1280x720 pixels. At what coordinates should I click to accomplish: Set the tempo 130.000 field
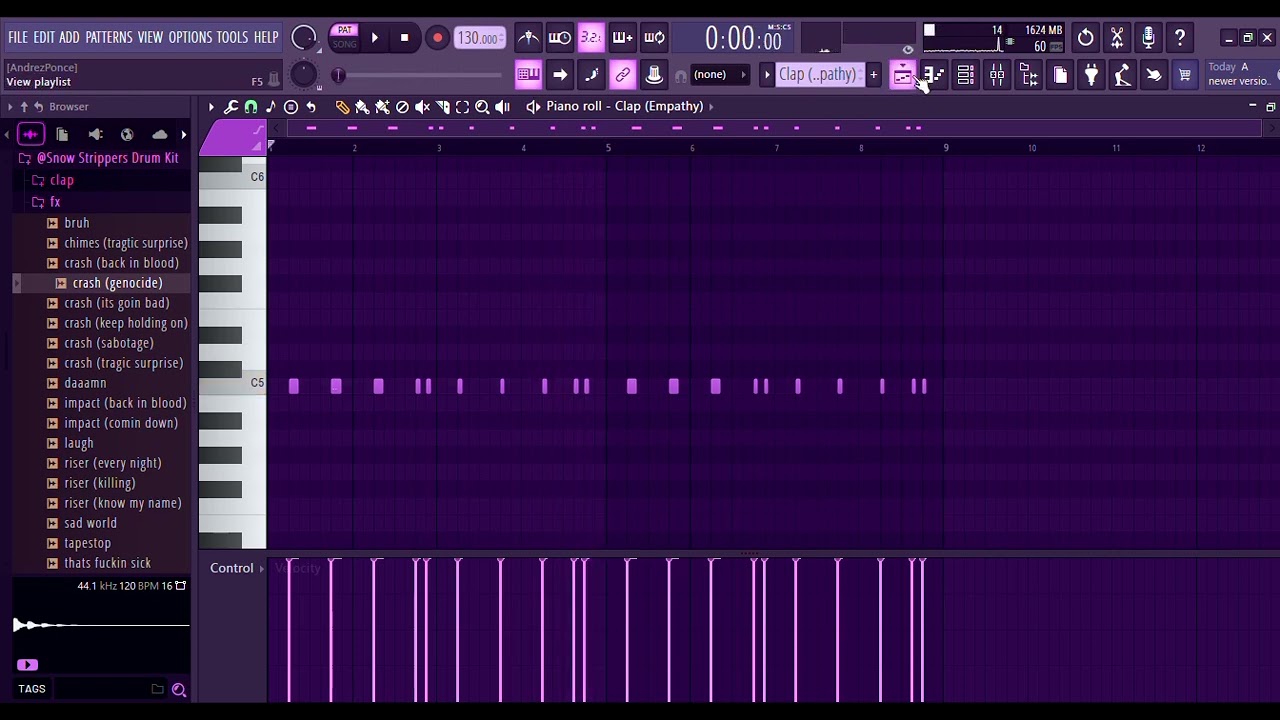[479, 38]
